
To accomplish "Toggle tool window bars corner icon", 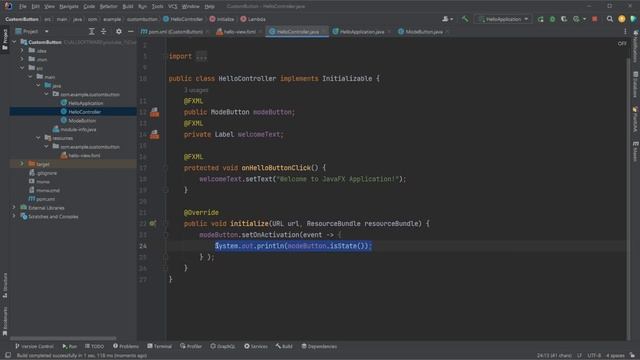I will [8, 356].
